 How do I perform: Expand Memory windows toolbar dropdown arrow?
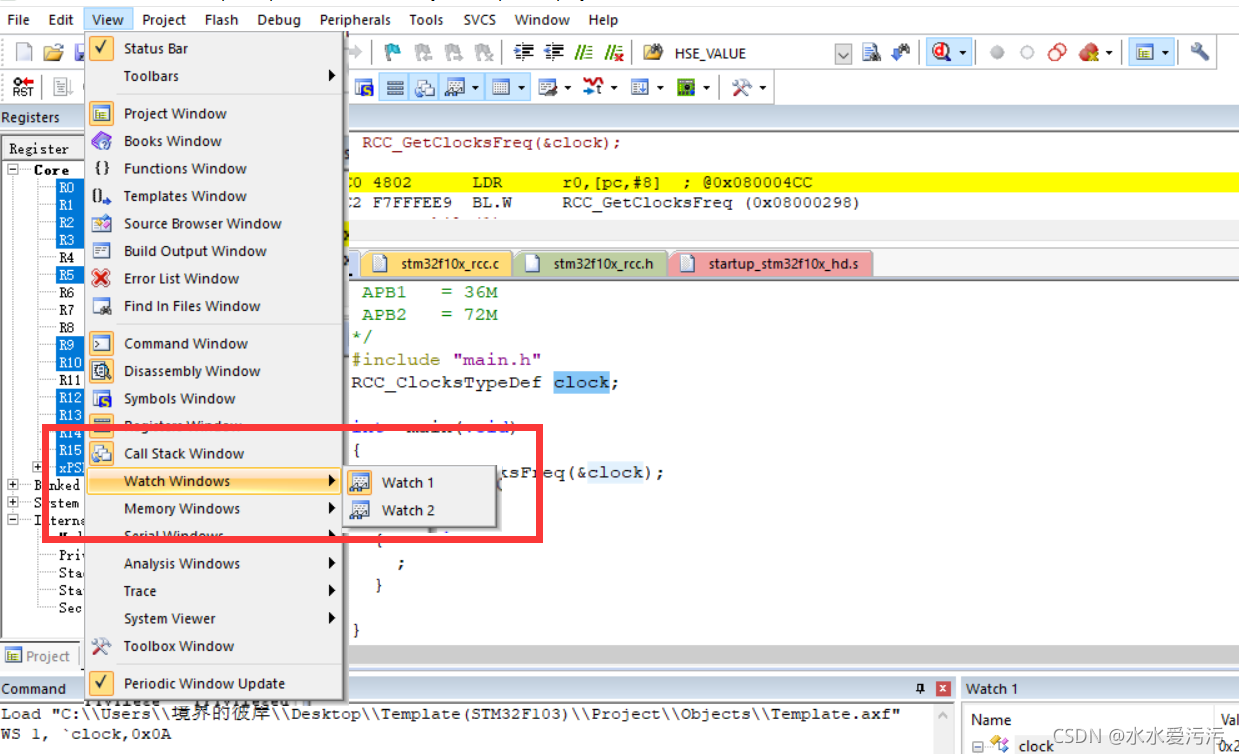[x=522, y=88]
